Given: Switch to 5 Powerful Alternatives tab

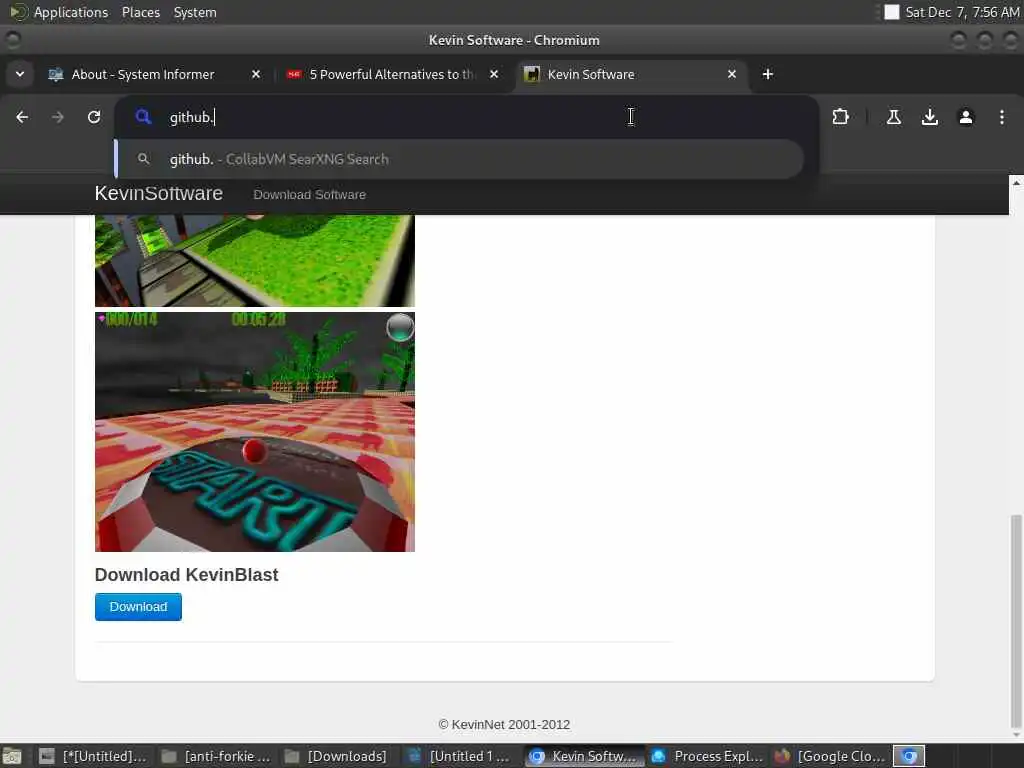Looking at the screenshot, I should click(x=392, y=74).
